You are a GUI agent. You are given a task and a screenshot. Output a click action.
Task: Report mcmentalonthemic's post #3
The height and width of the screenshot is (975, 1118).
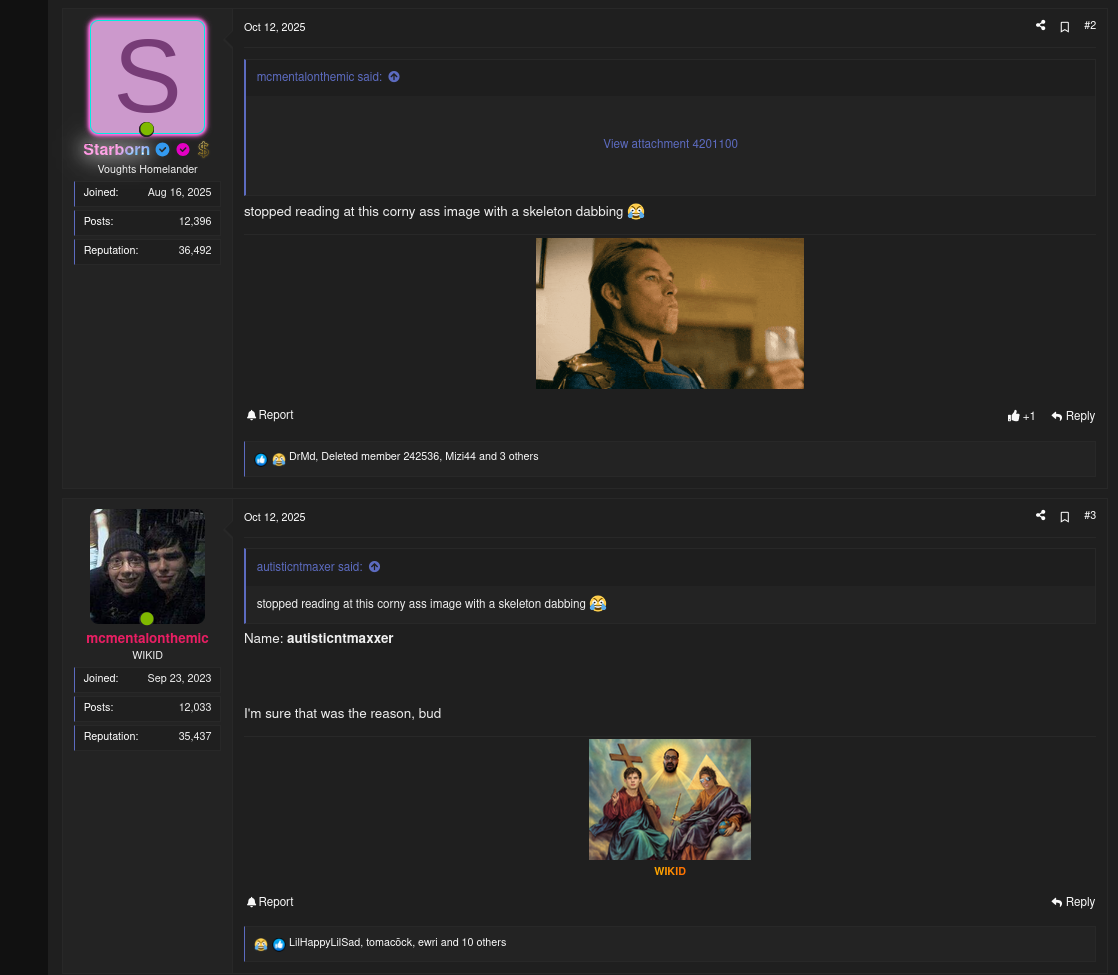click(270, 902)
